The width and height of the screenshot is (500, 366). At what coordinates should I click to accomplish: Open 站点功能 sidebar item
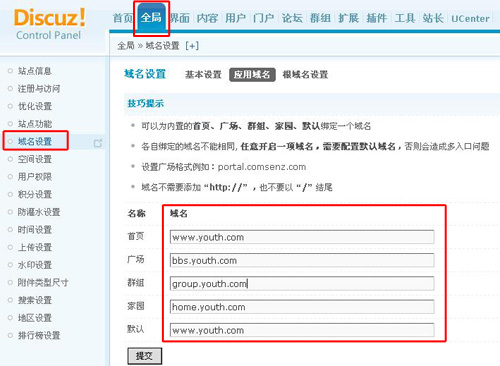click(x=35, y=124)
